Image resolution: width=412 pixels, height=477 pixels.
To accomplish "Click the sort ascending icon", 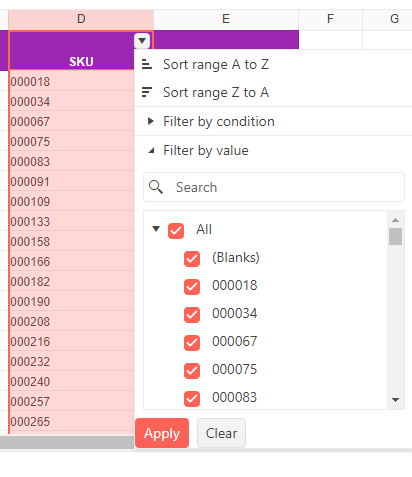I will click(x=147, y=64).
